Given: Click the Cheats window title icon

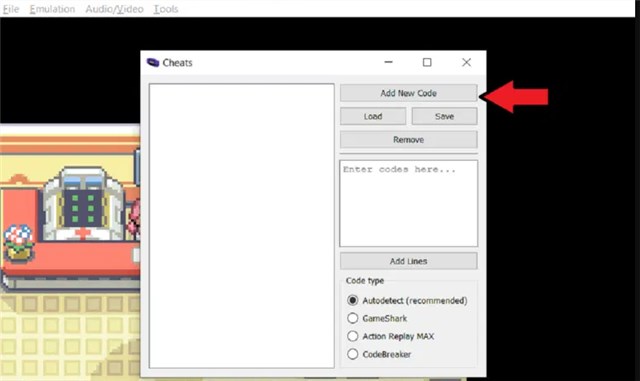Looking at the screenshot, I should pyautogui.click(x=153, y=62).
